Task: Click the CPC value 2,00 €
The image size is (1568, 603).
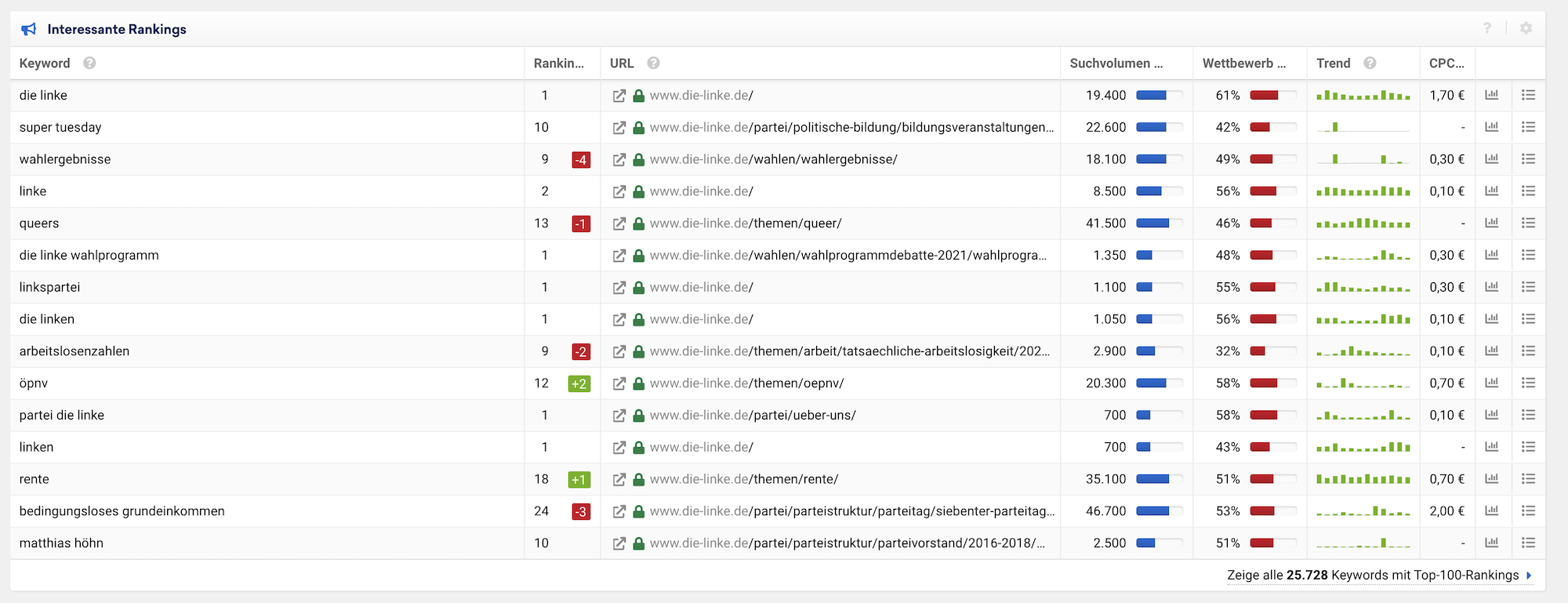Action: [x=1446, y=510]
